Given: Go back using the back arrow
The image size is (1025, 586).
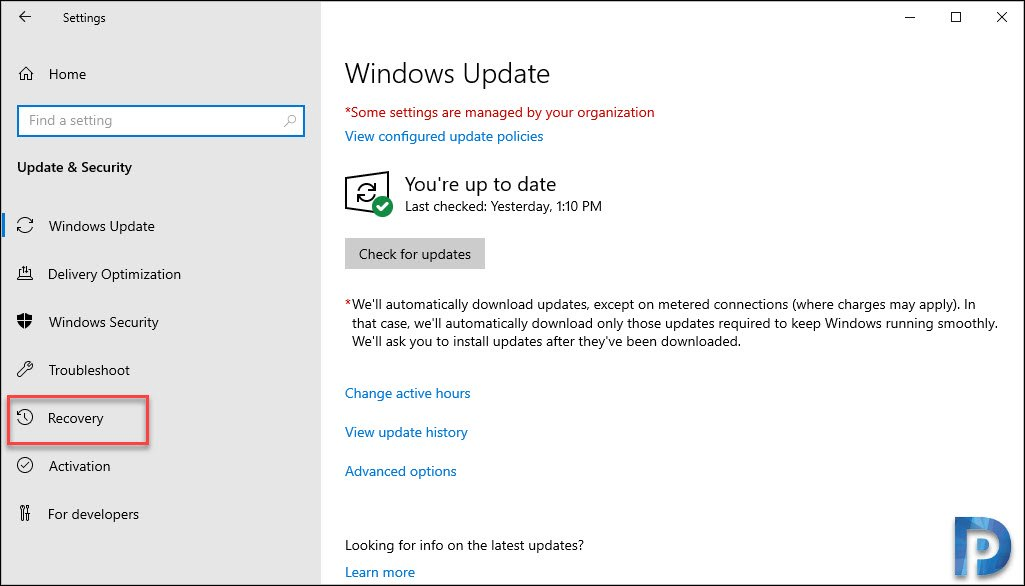Looking at the screenshot, I should pos(25,18).
